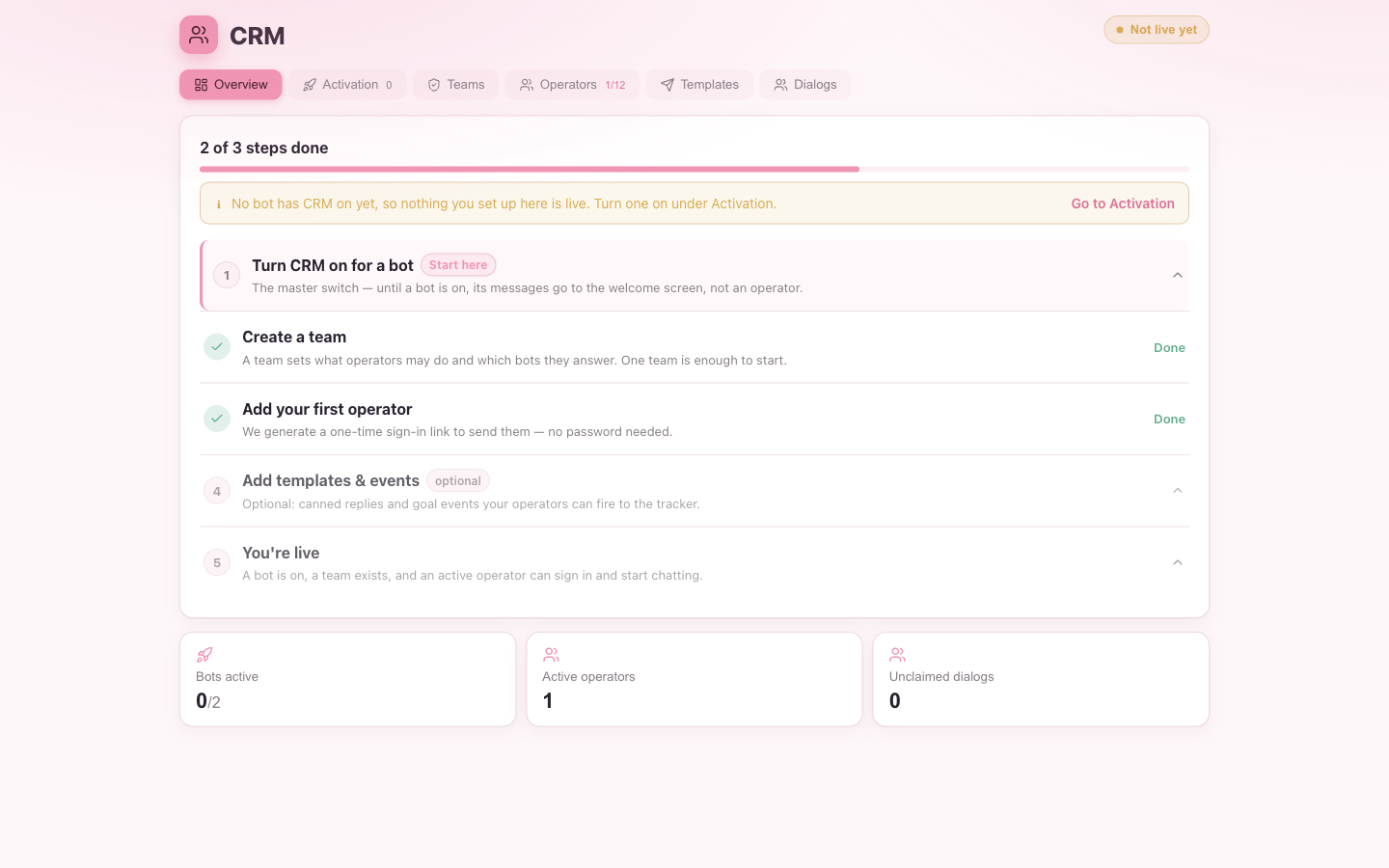Click the Overview tab grid icon

tap(201, 85)
